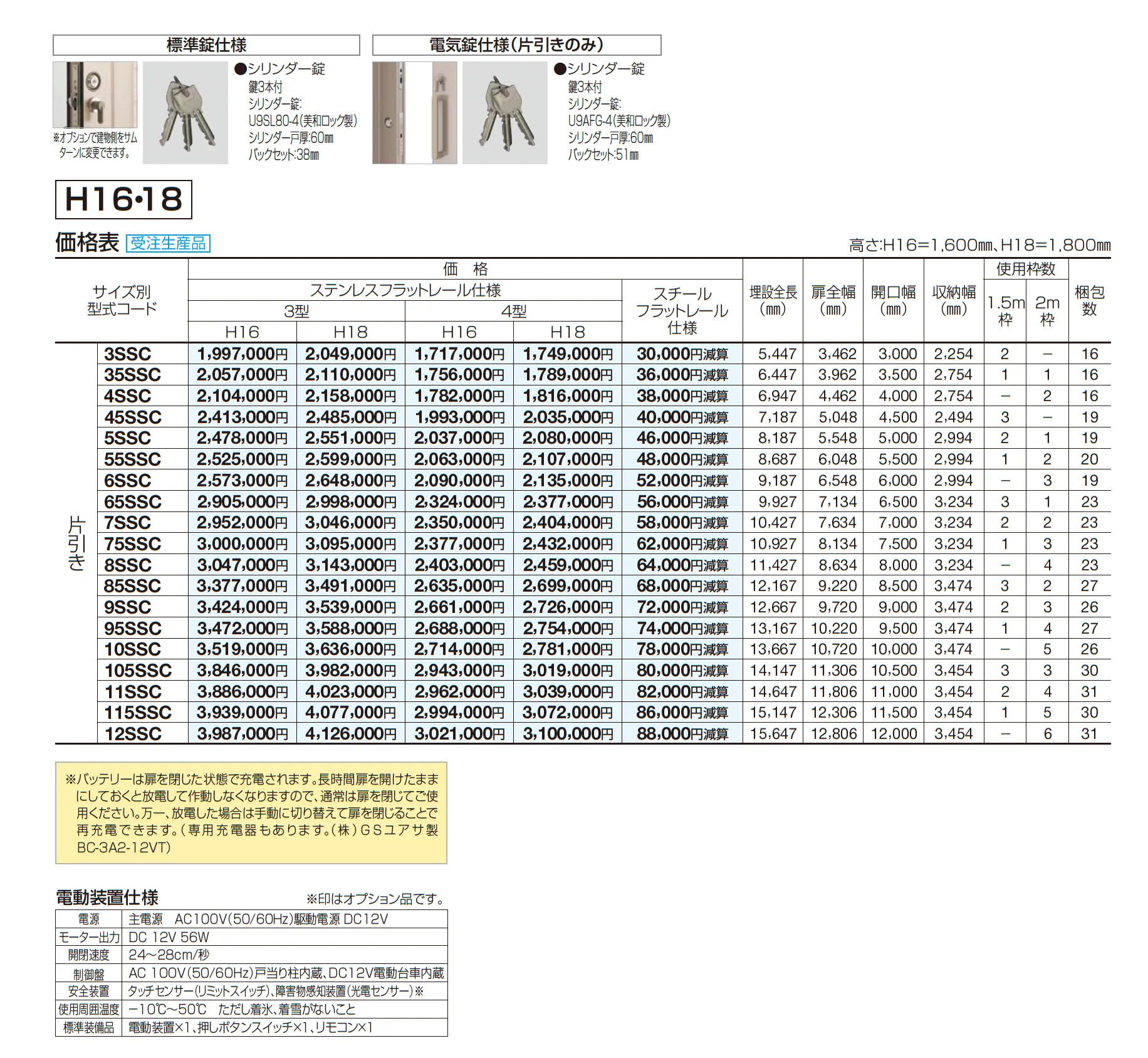The width and height of the screenshot is (1148, 1058).
Task: Click the 受注生産品 label
Action: (x=168, y=243)
